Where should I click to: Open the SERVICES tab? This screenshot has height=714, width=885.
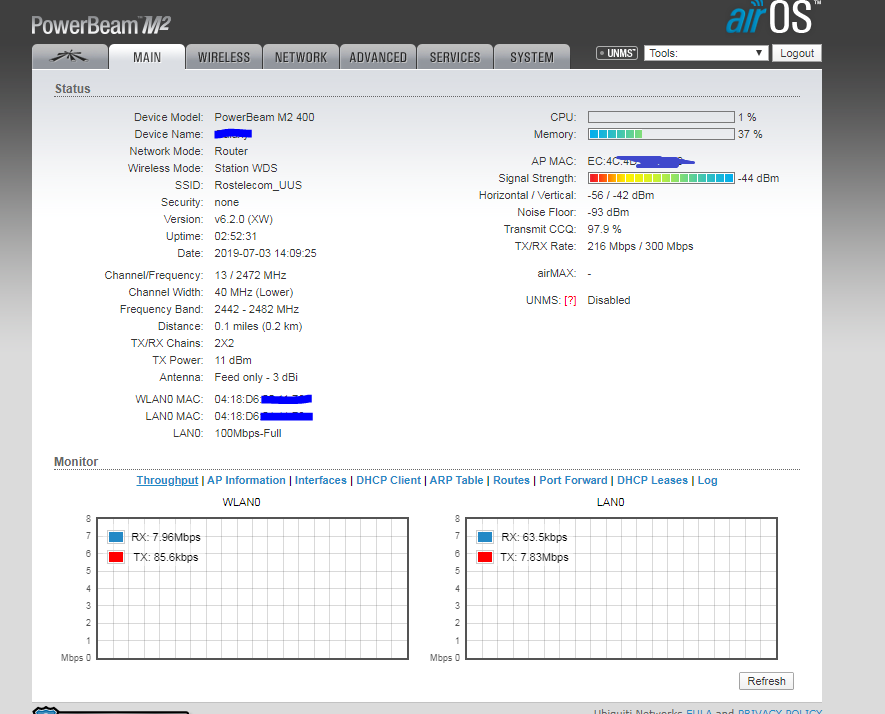pyautogui.click(x=455, y=56)
